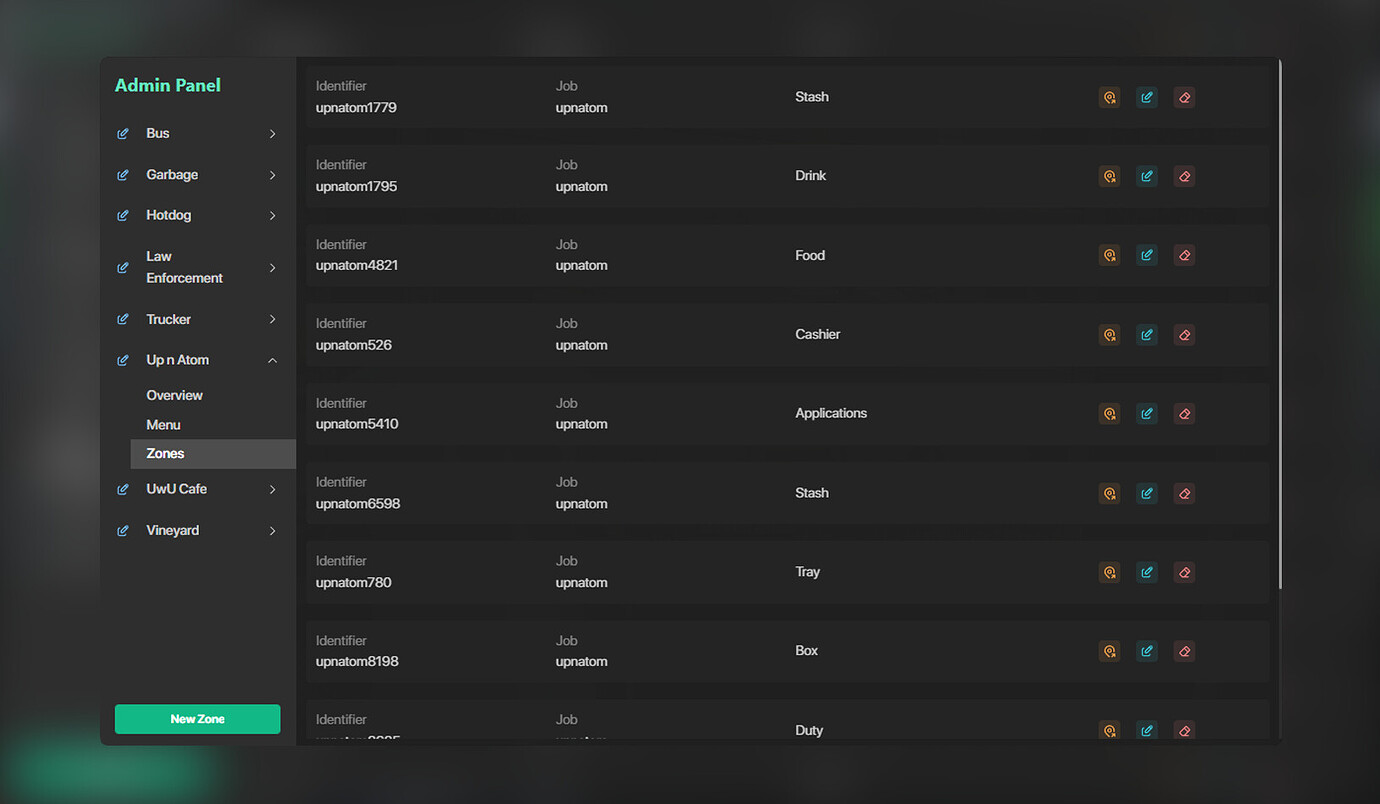Click the edit pencil beside Bus
The width and height of the screenshot is (1380, 804).
coord(122,133)
